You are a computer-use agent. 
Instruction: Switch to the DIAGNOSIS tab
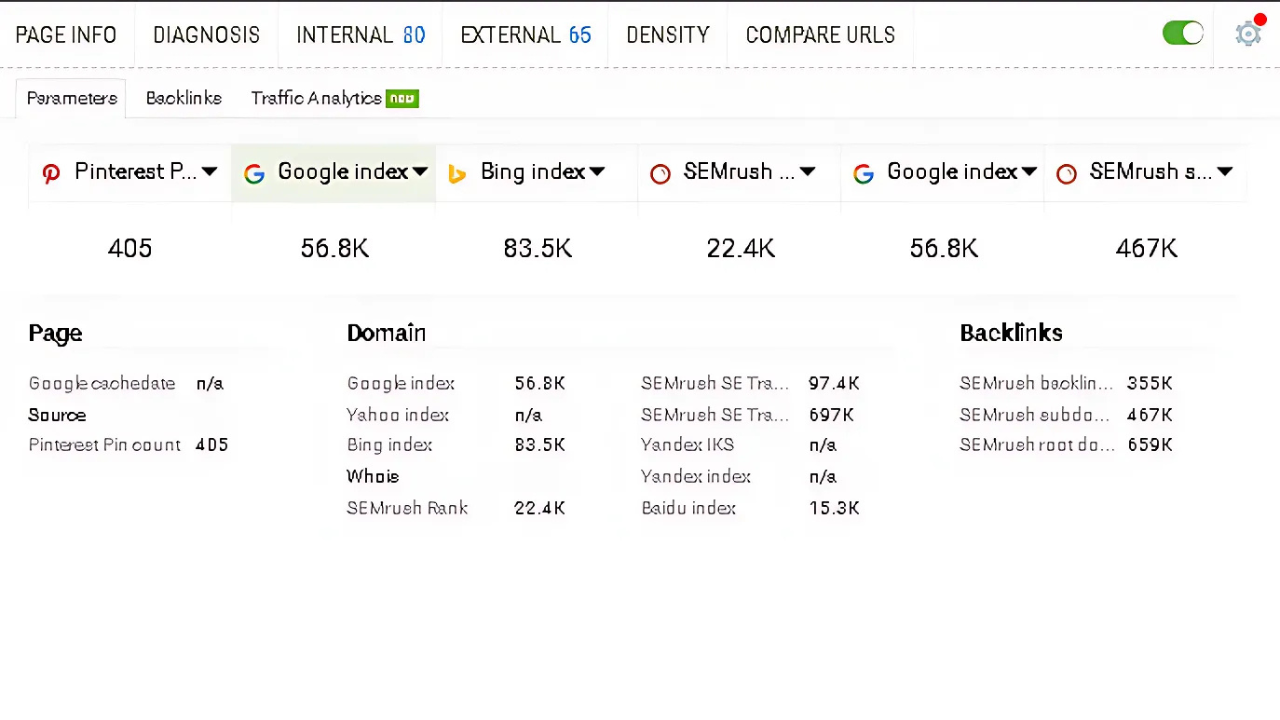(x=206, y=35)
